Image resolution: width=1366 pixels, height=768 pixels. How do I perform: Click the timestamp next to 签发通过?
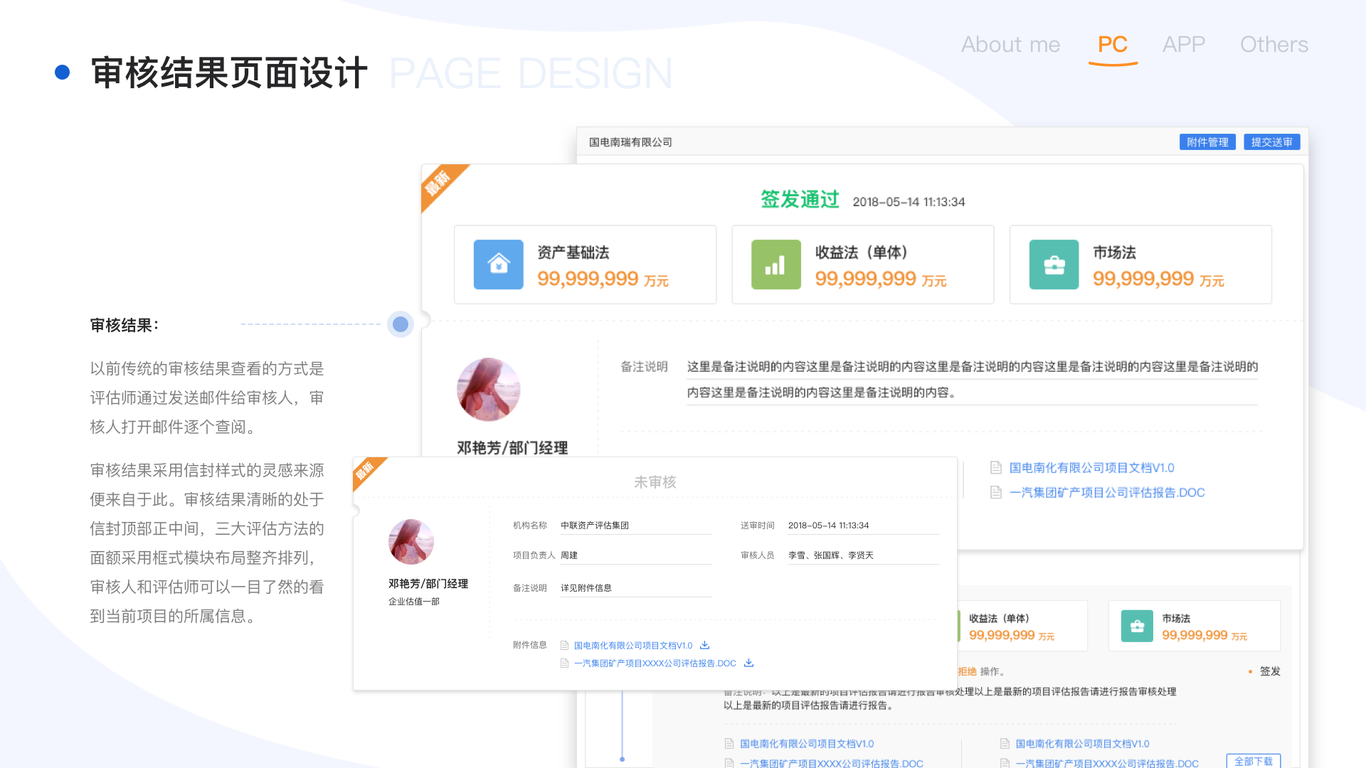[909, 202]
